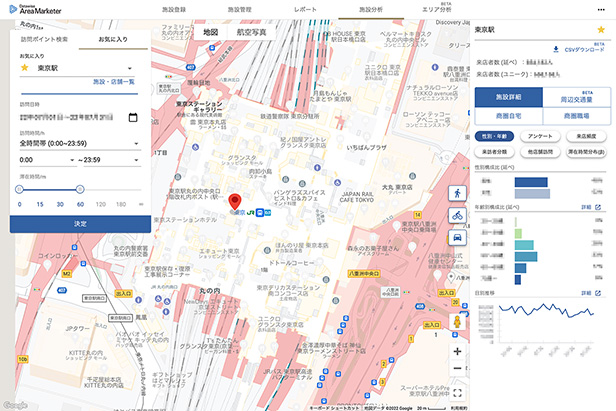Click the JR station icon near pin
This screenshot has width=616, height=411.
click(250, 213)
